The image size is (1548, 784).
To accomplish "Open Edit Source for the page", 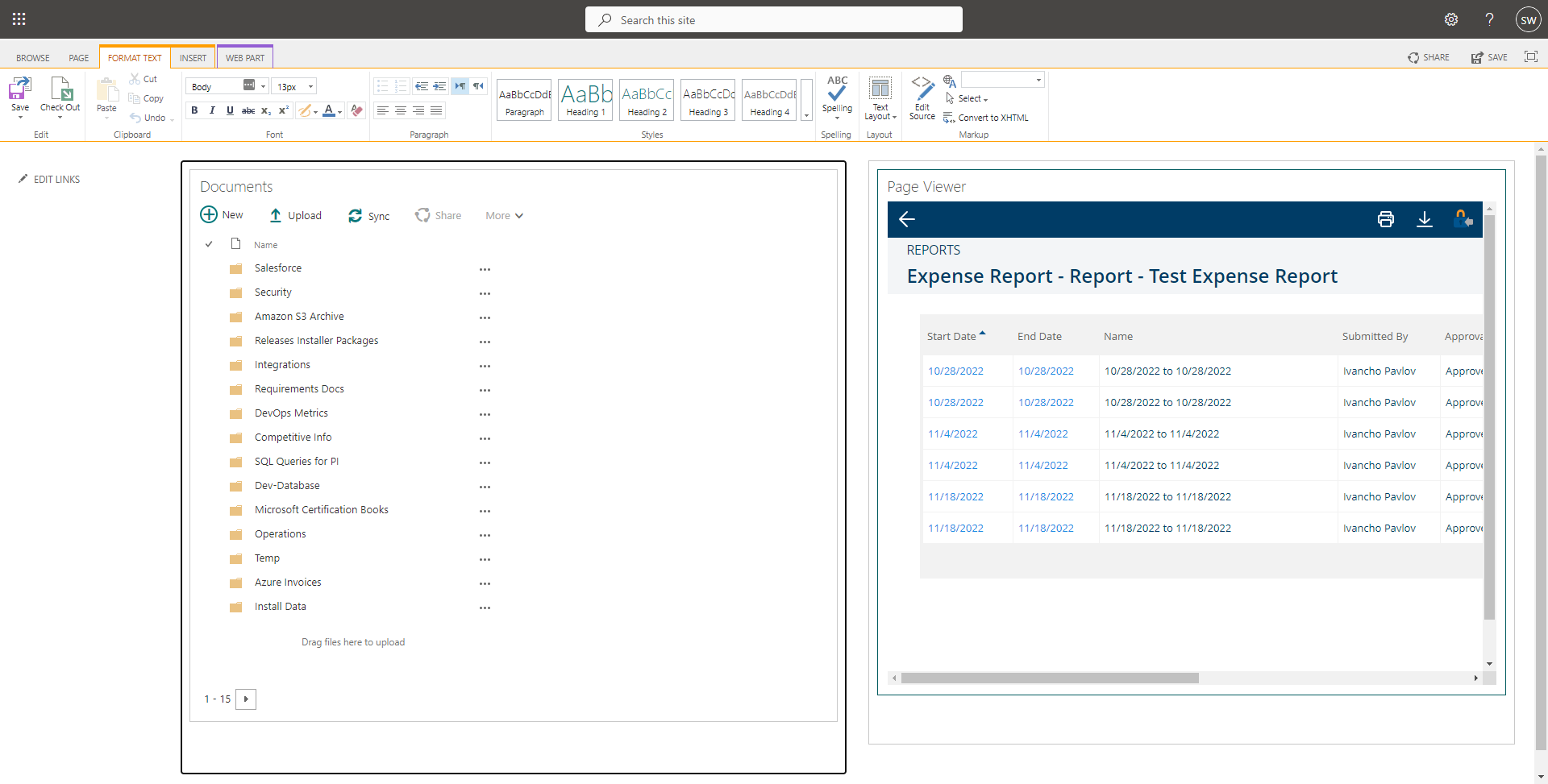I will coord(922,98).
